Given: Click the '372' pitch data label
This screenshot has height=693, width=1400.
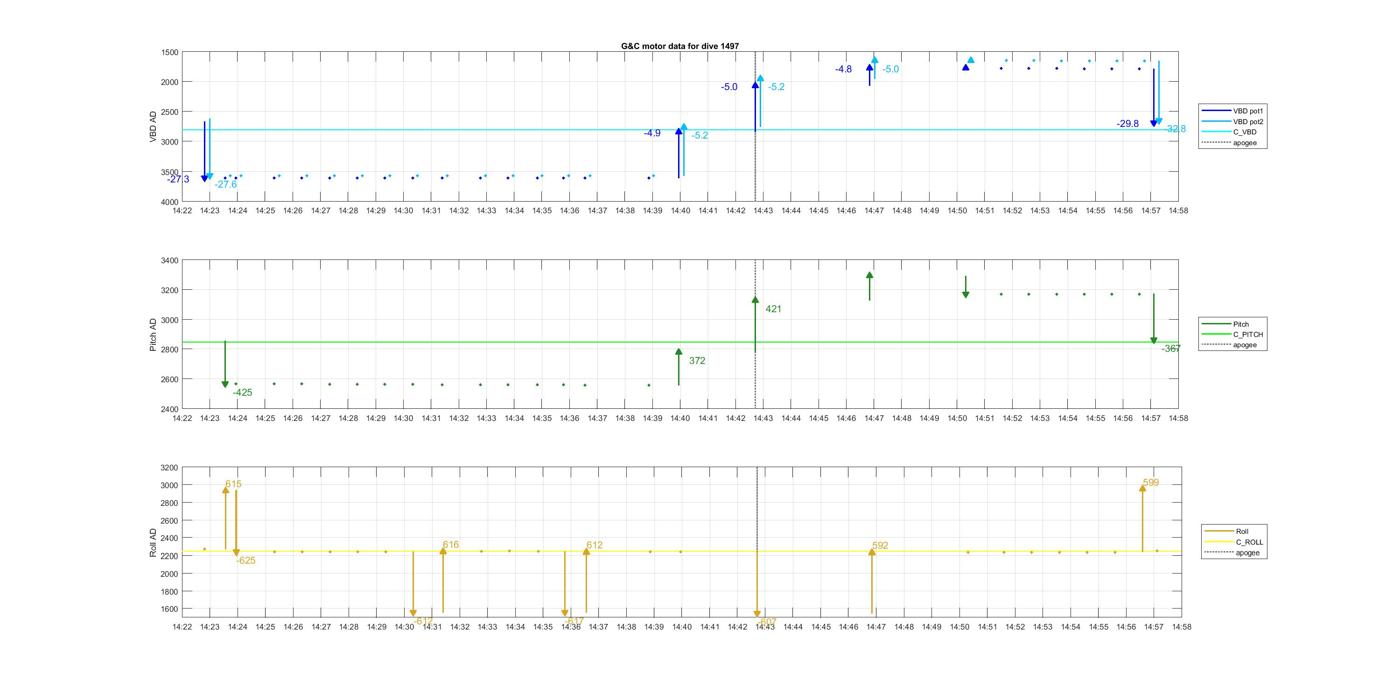Looking at the screenshot, I should coord(697,361).
